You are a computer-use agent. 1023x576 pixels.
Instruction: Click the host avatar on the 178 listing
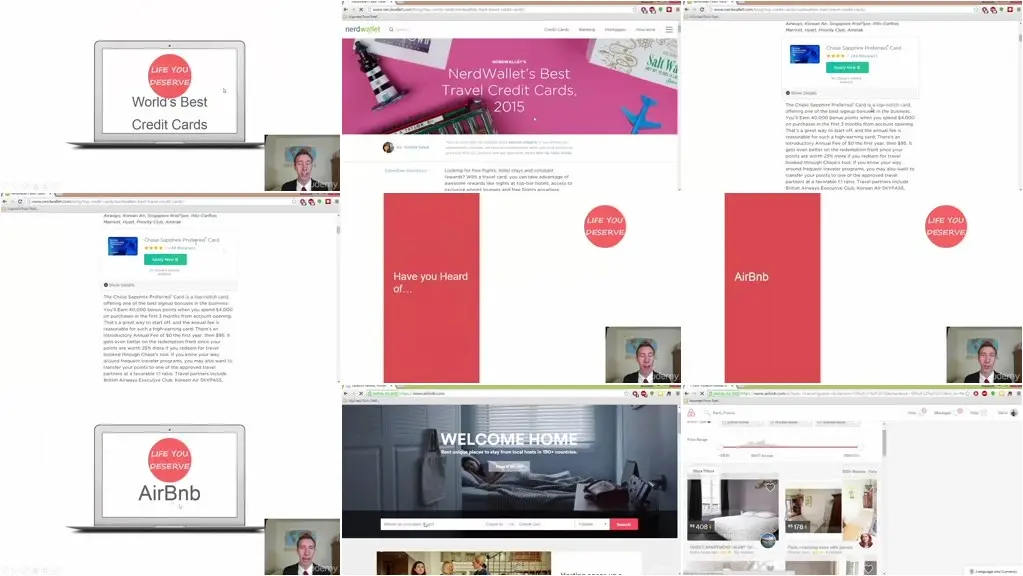(x=866, y=540)
